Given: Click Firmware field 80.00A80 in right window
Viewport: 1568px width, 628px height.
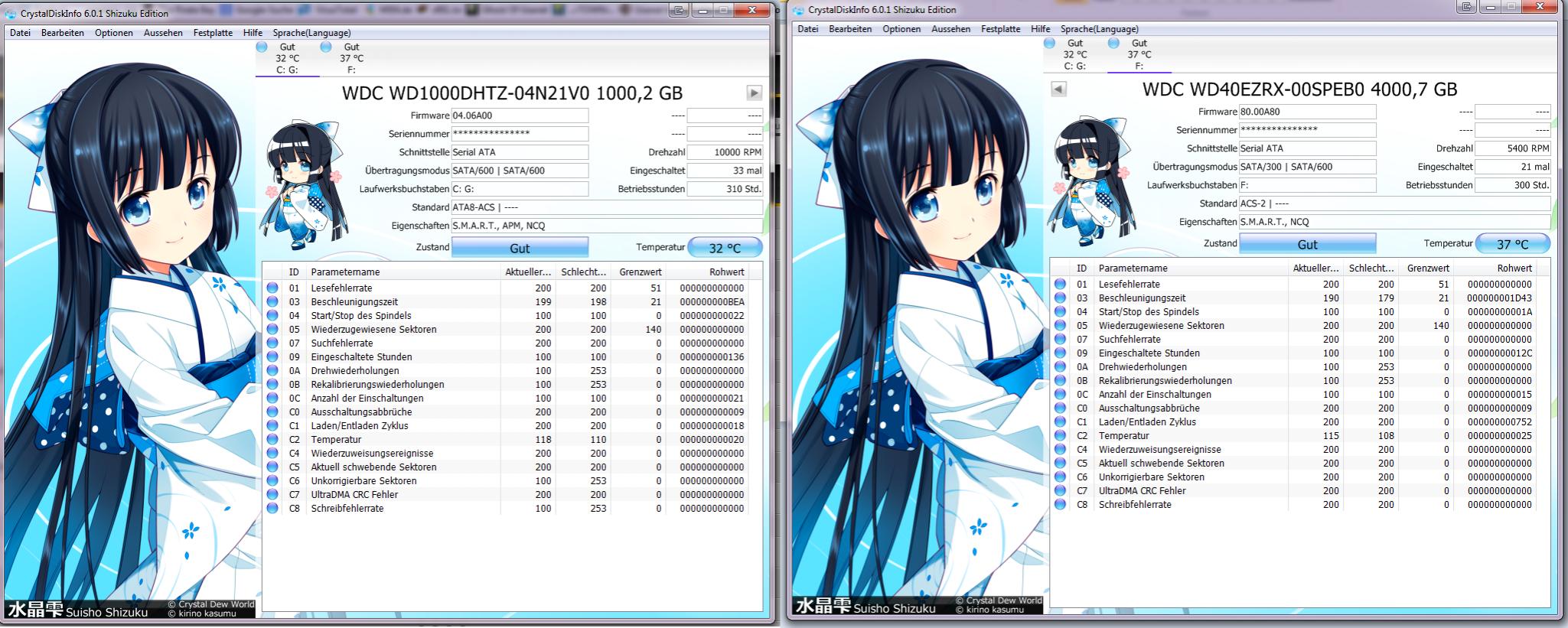Looking at the screenshot, I should coord(1307,112).
